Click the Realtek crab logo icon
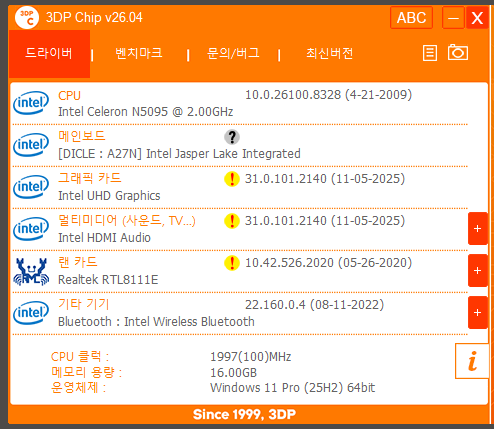This screenshot has height=429, width=494. pyautogui.click(x=31, y=272)
